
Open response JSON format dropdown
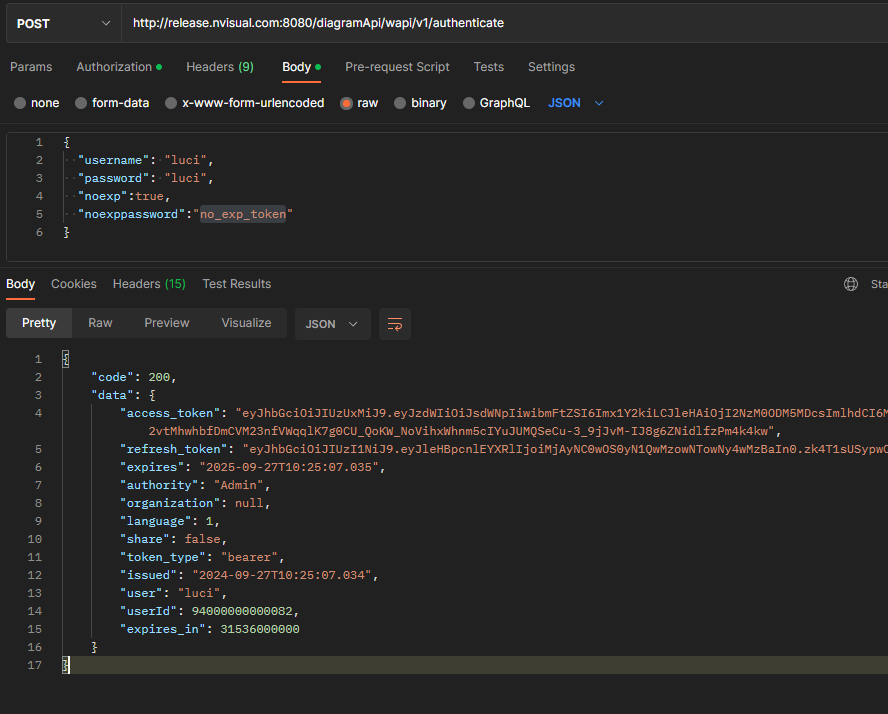click(332, 324)
